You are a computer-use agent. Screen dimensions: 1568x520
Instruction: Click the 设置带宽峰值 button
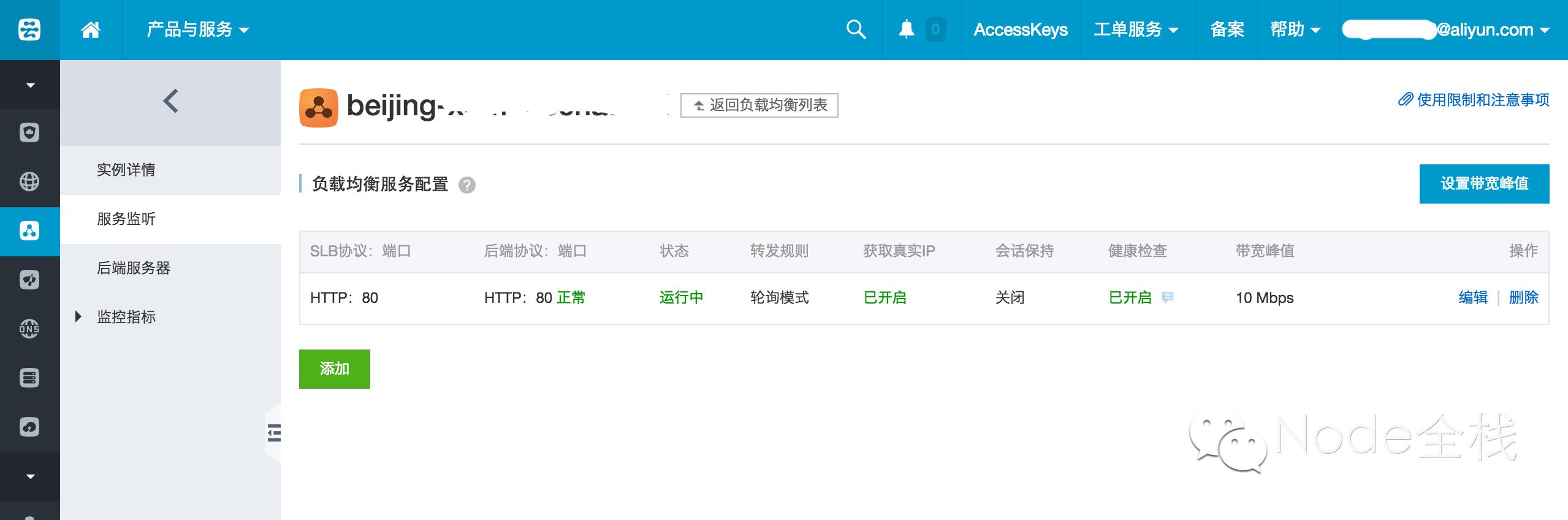[1484, 183]
